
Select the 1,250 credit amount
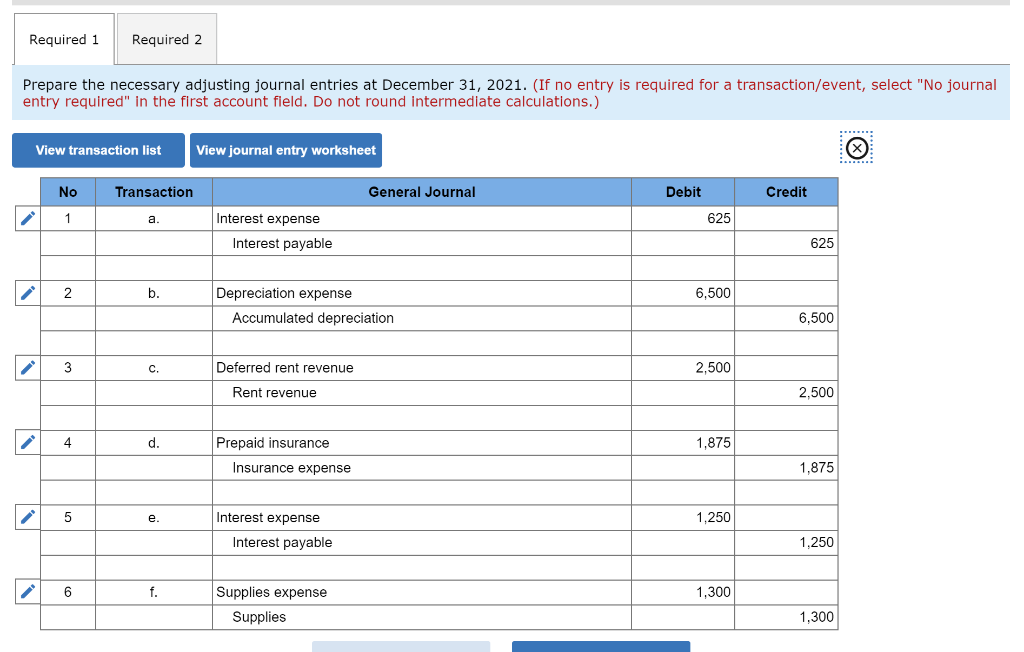tap(786, 542)
